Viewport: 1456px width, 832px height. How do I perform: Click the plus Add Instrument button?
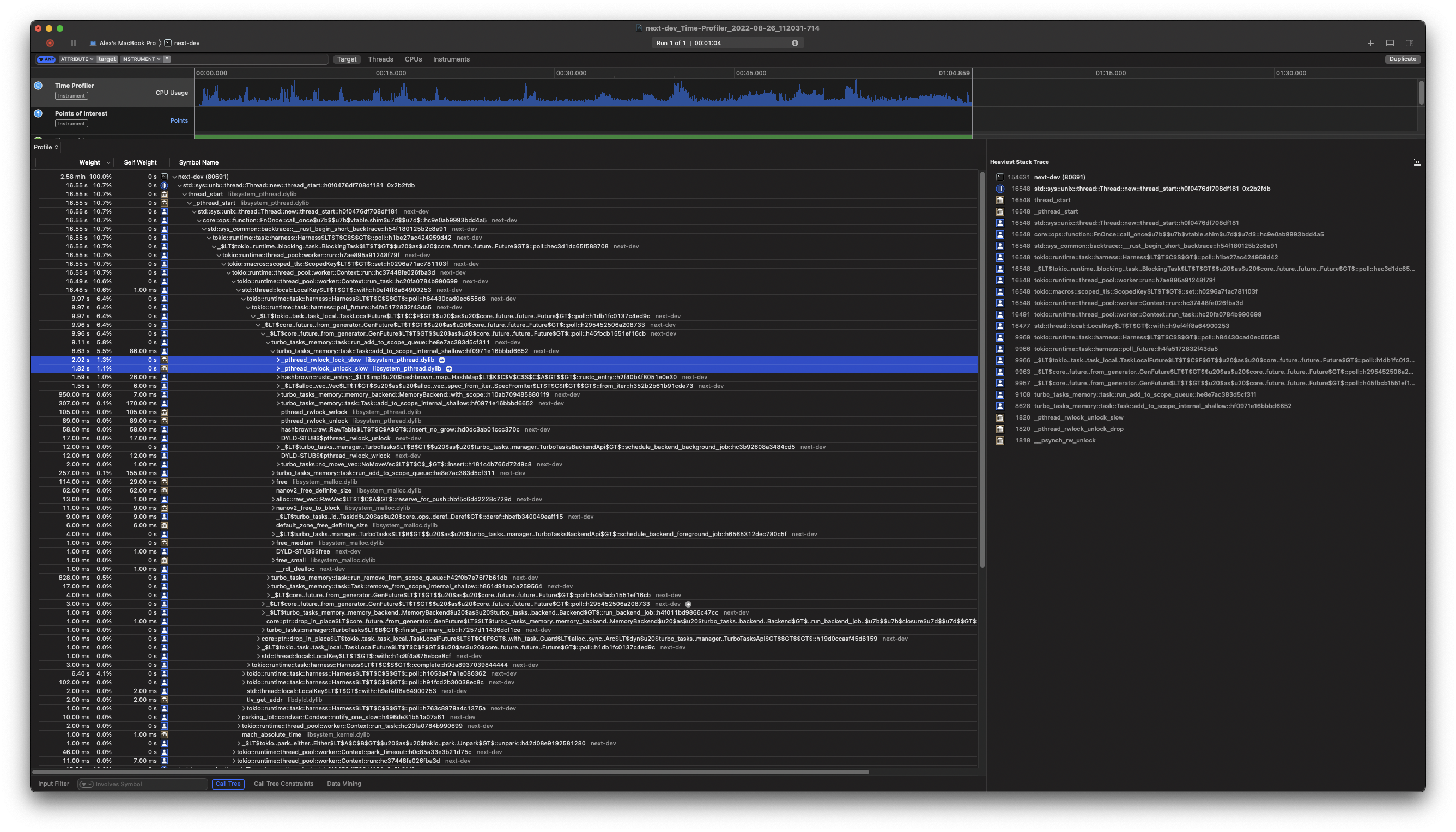pyautogui.click(x=1370, y=44)
